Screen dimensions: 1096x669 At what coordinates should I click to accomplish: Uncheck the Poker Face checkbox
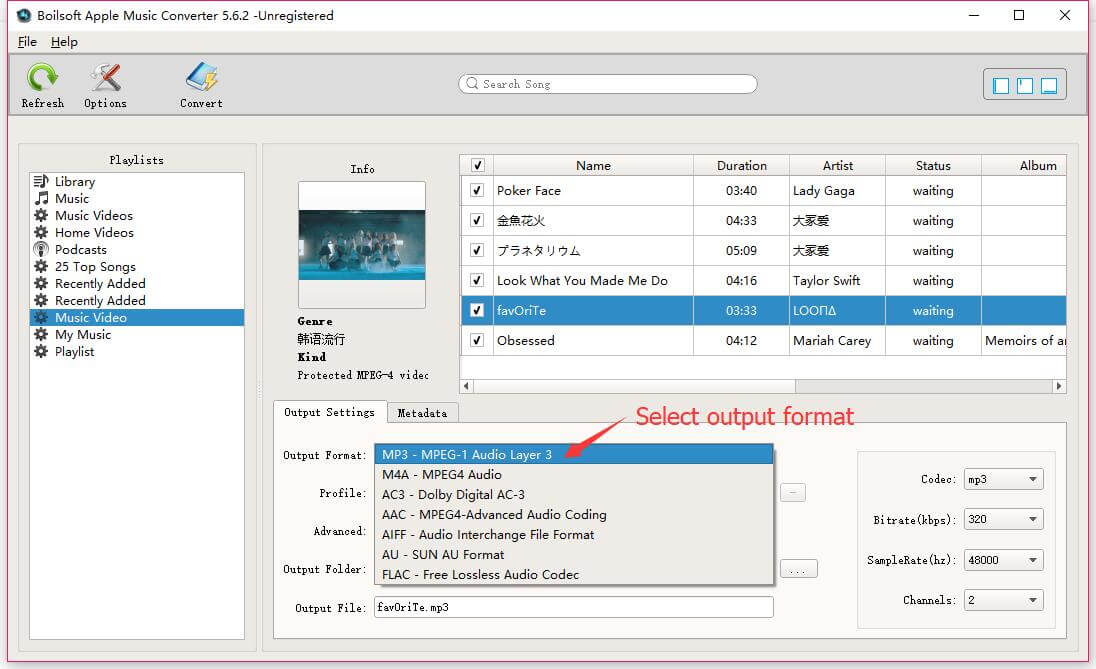[477, 190]
